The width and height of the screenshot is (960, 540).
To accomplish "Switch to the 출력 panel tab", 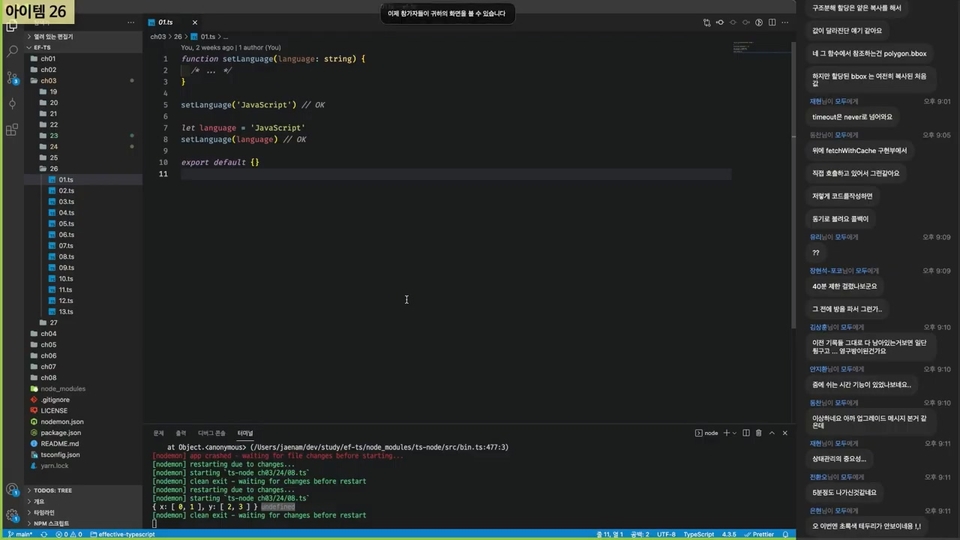I will 181,433.
